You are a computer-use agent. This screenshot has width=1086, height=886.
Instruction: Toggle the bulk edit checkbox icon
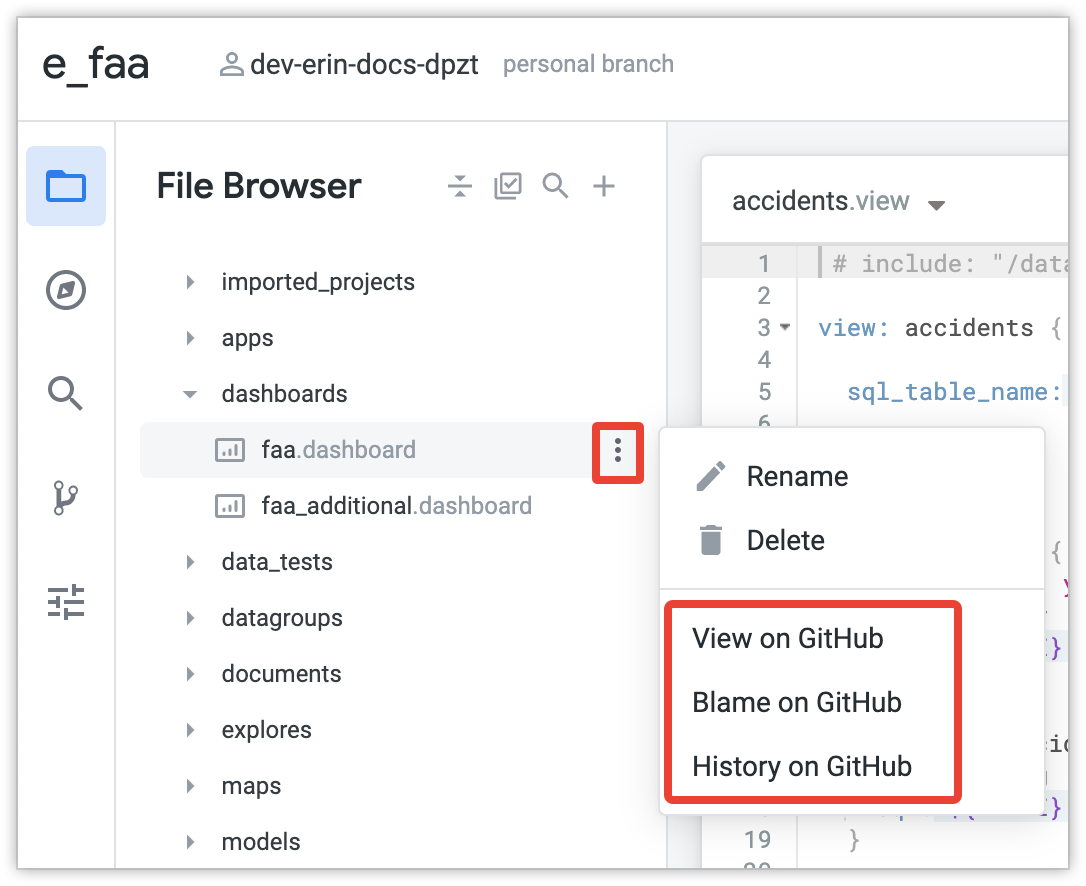click(x=508, y=186)
